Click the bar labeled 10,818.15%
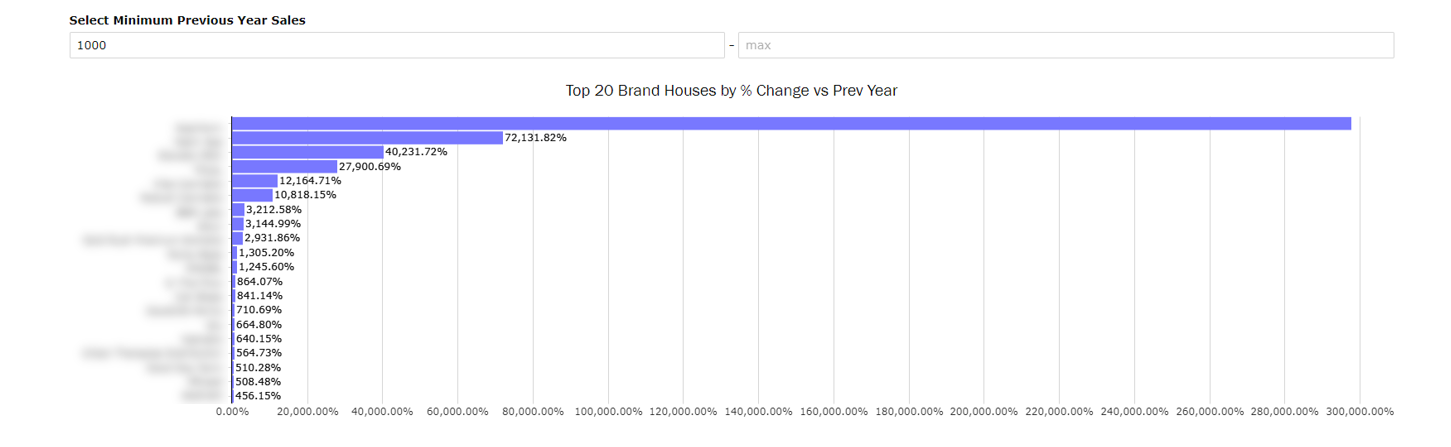 (x=251, y=195)
